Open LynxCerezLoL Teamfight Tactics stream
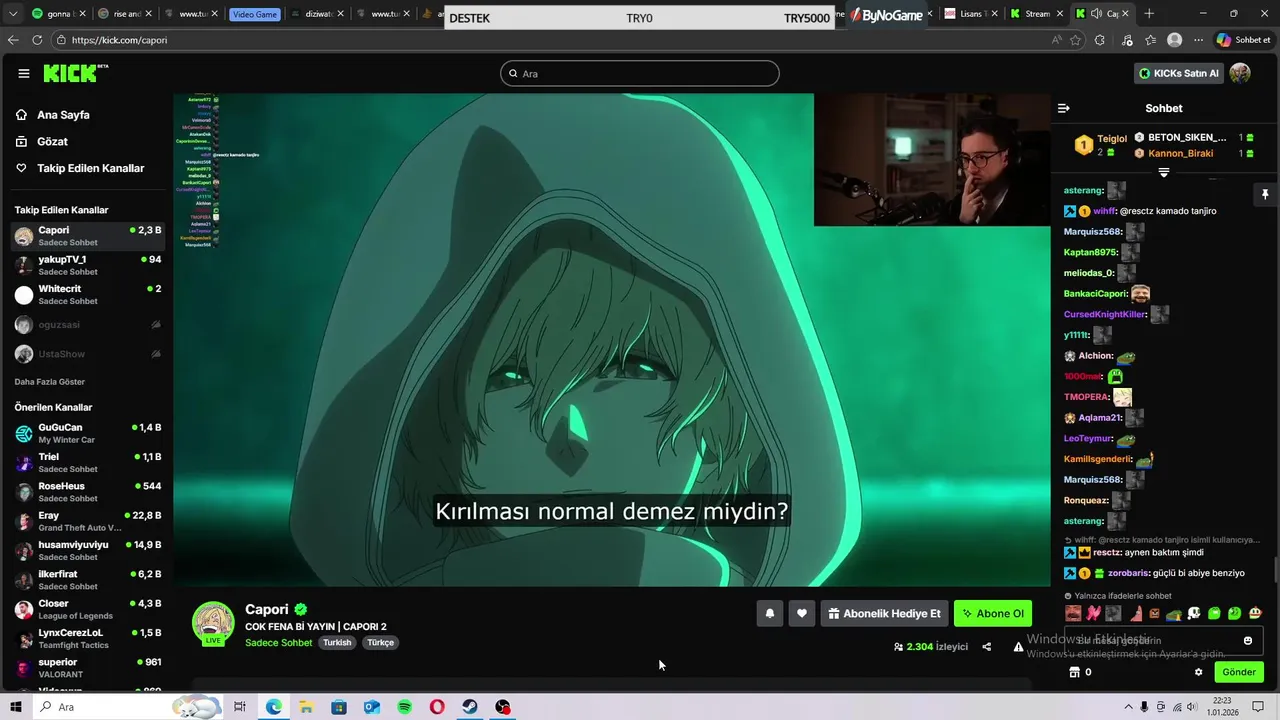The image size is (1280, 720). [88, 638]
